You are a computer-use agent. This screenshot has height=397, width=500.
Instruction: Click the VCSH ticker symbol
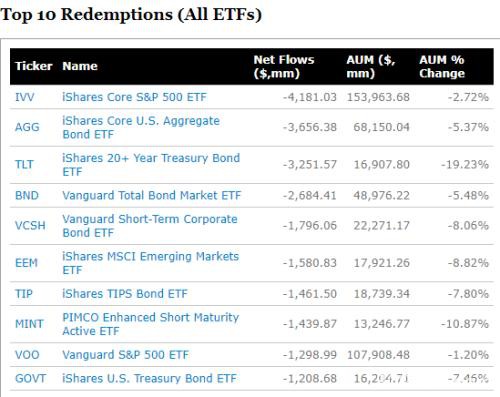click(x=30, y=225)
